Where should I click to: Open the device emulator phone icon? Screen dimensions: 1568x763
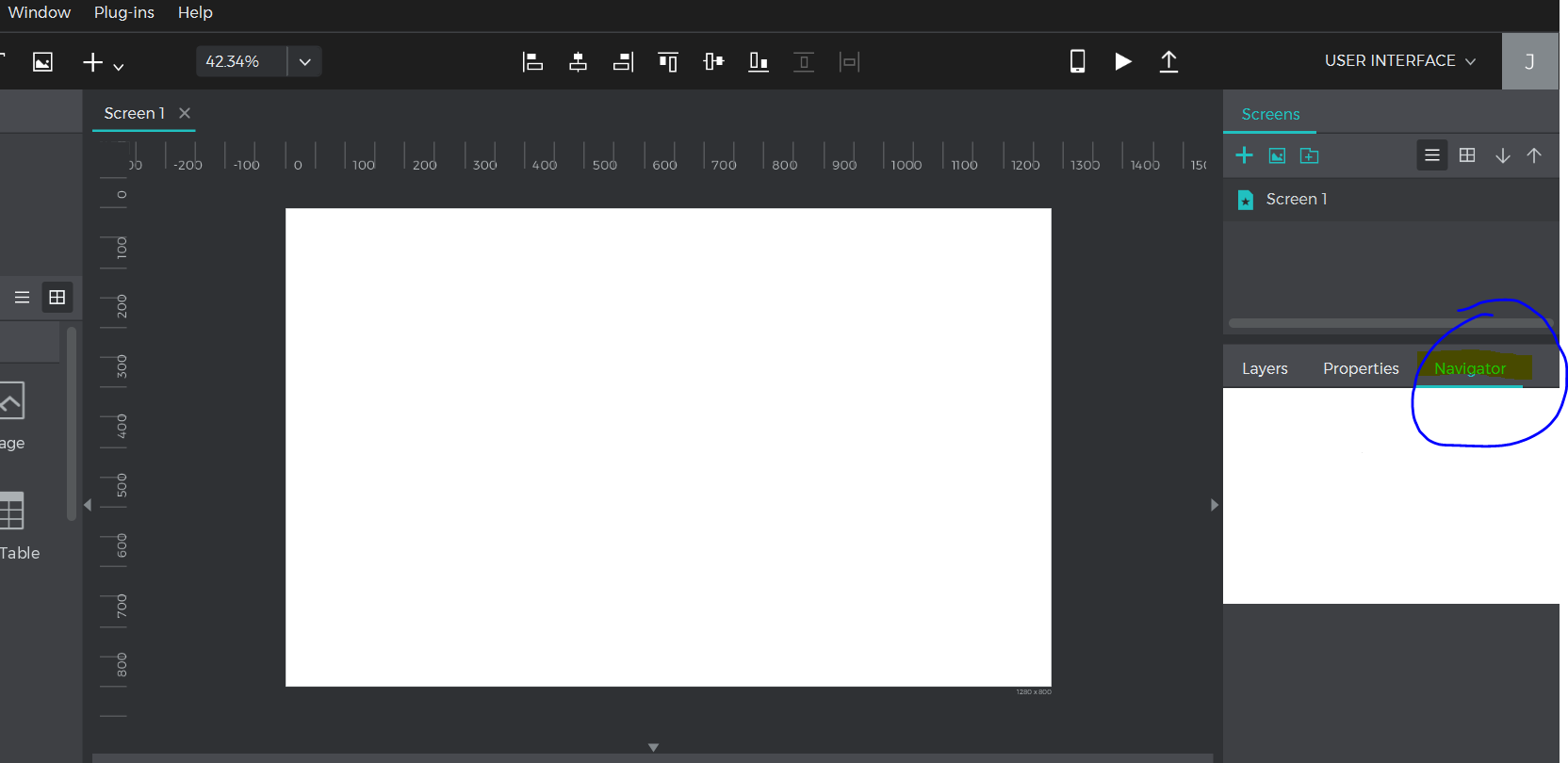(1077, 61)
